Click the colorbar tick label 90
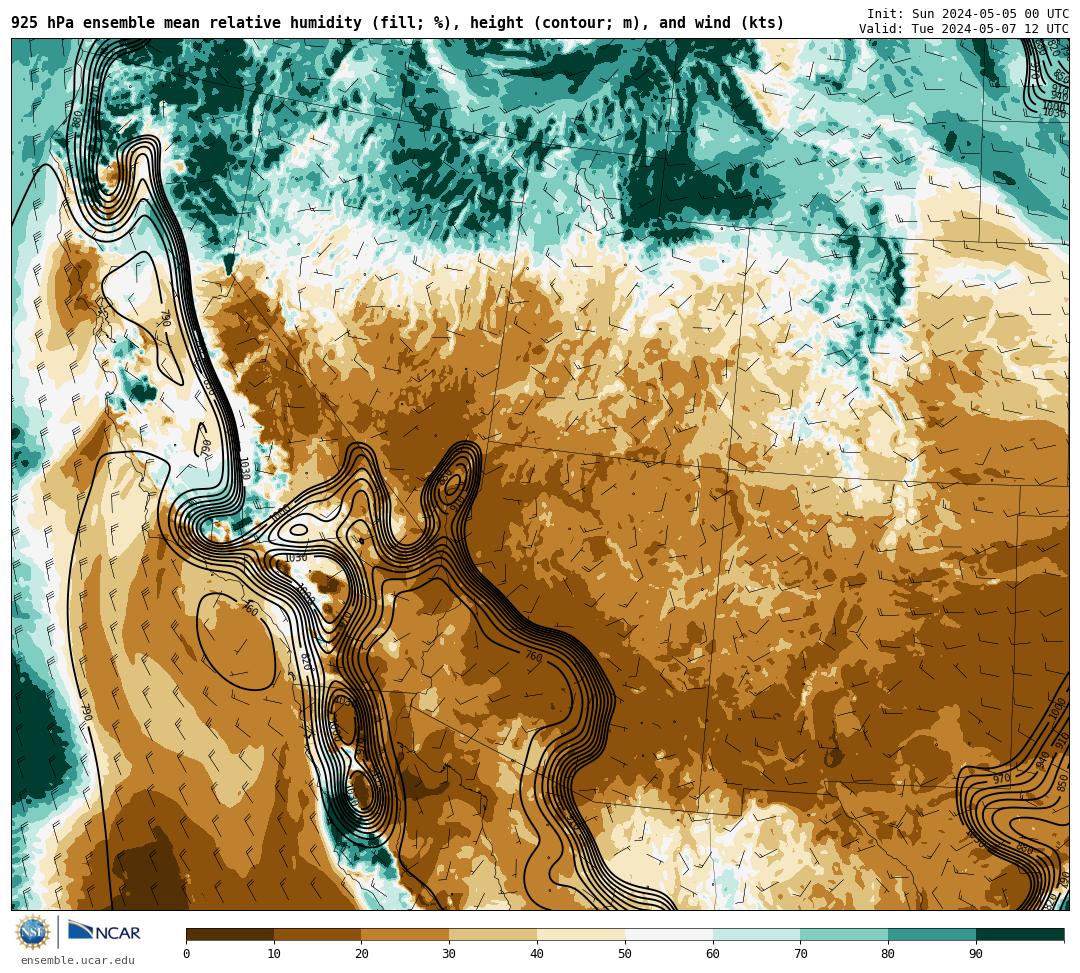Viewport: 1080px width, 973px height. tap(976, 954)
